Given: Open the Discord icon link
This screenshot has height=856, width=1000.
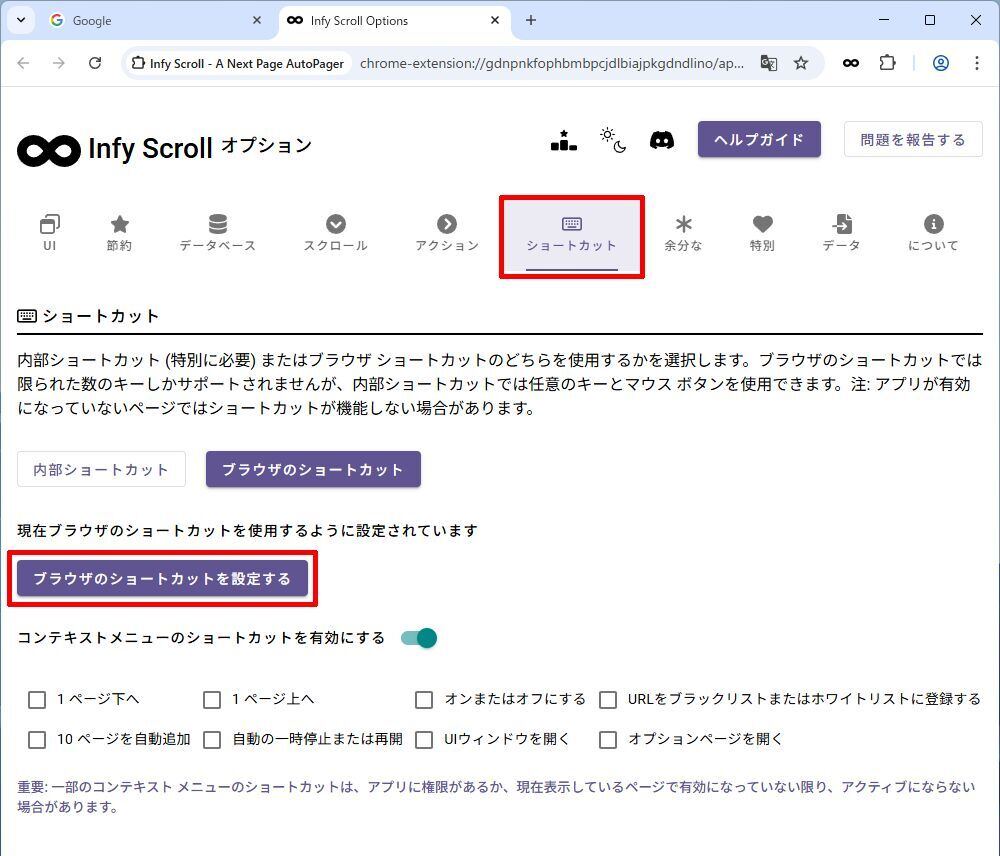Looking at the screenshot, I should pyautogui.click(x=662, y=140).
